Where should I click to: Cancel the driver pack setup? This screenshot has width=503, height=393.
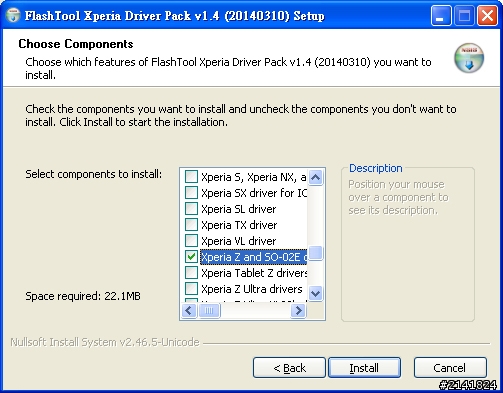(x=450, y=368)
